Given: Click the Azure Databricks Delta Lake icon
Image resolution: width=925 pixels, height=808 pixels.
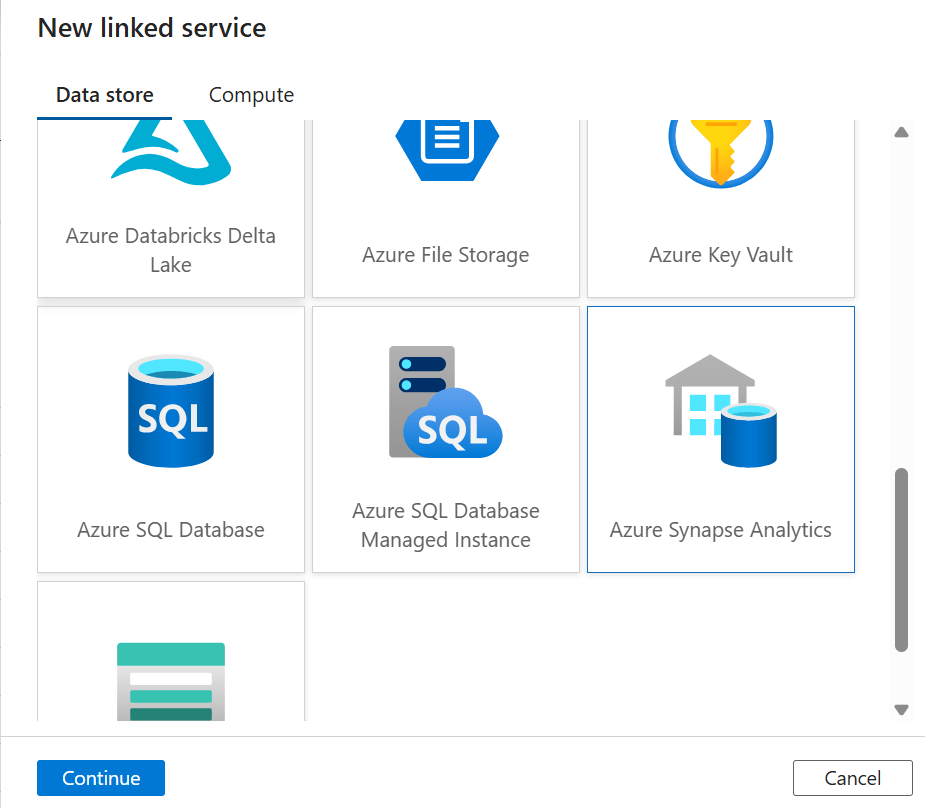Looking at the screenshot, I should click(171, 152).
